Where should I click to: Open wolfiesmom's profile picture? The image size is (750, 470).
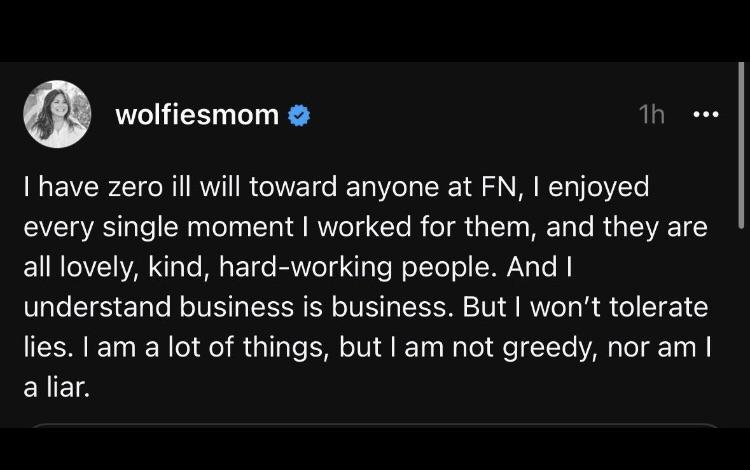pyautogui.click(x=57, y=114)
